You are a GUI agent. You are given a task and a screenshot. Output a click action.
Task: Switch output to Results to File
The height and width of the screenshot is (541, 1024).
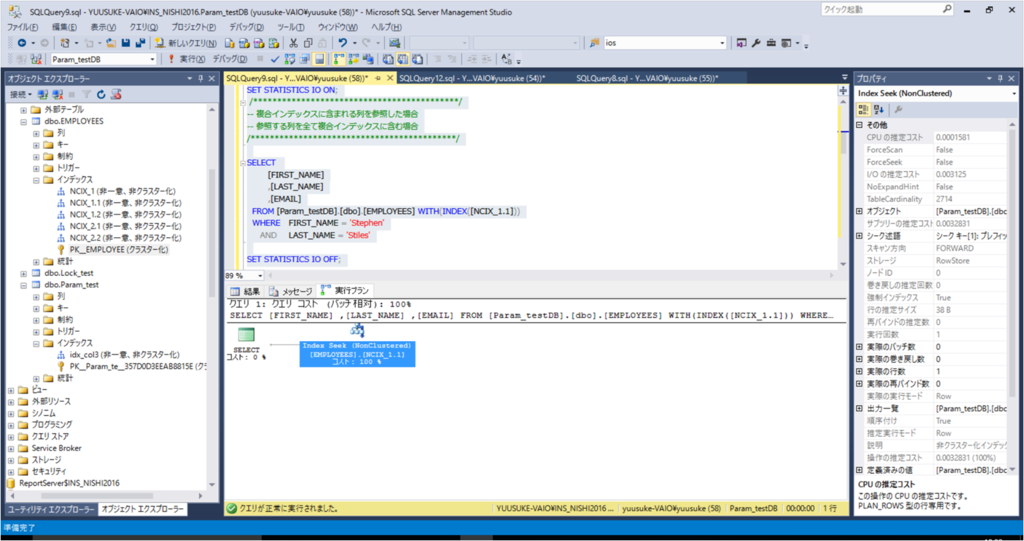pos(417,59)
